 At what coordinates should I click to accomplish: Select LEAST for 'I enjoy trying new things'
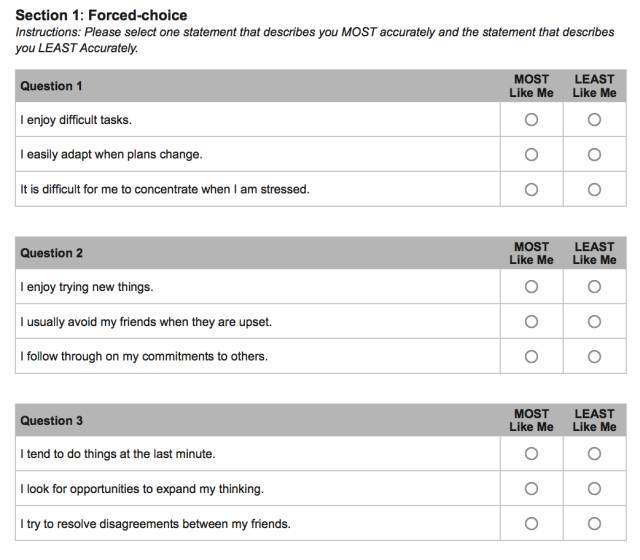(594, 287)
